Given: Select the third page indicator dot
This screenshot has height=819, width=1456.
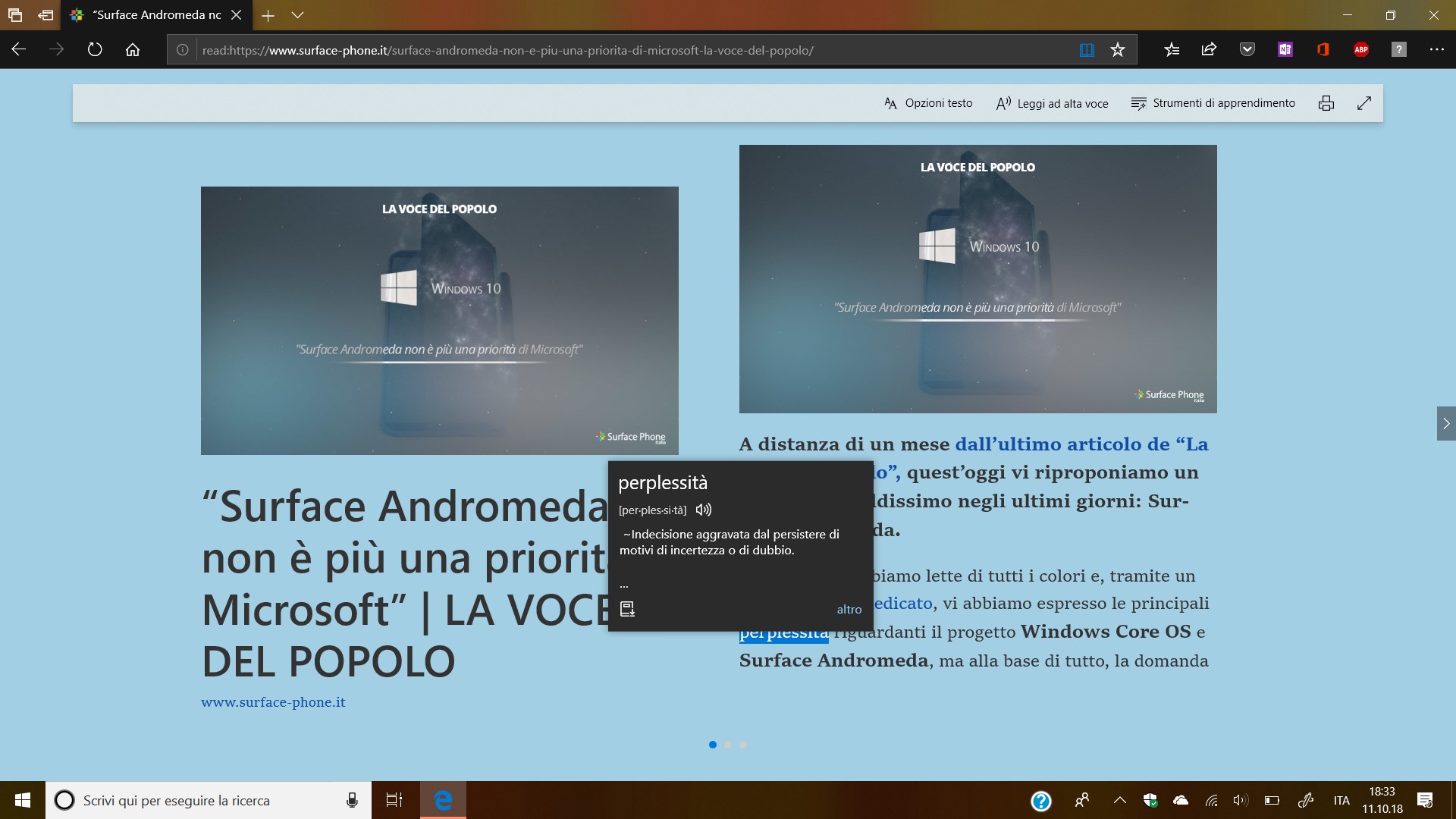Looking at the screenshot, I should [743, 745].
